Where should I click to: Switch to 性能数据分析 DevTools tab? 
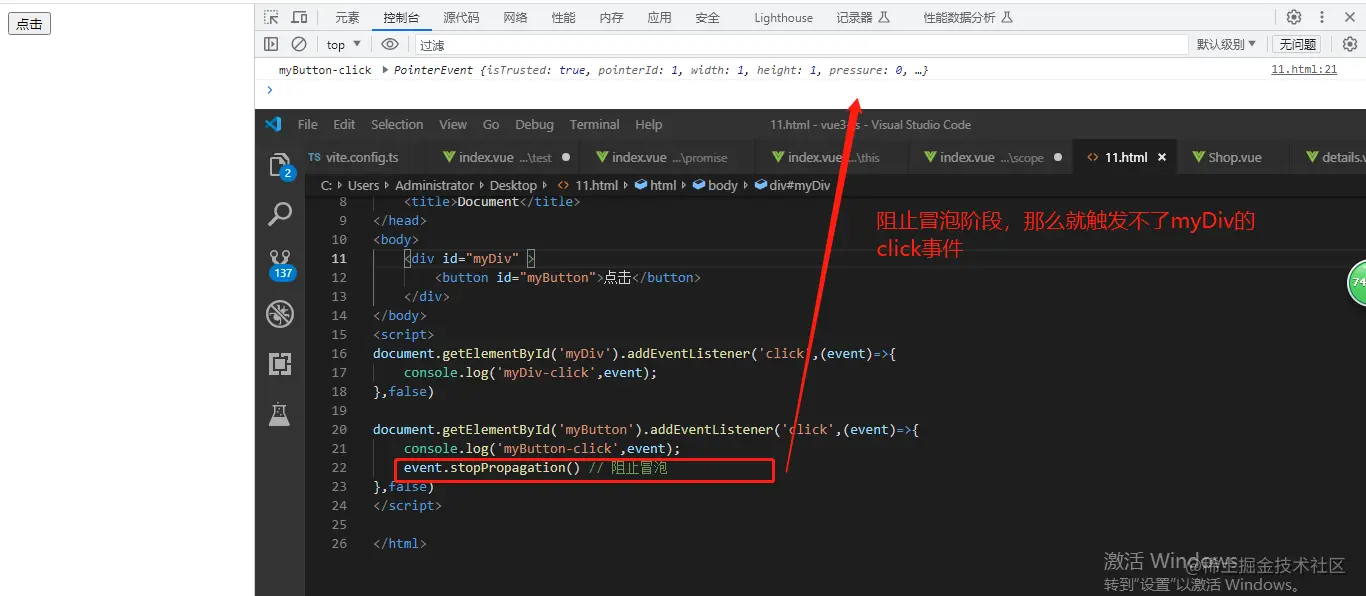click(968, 17)
